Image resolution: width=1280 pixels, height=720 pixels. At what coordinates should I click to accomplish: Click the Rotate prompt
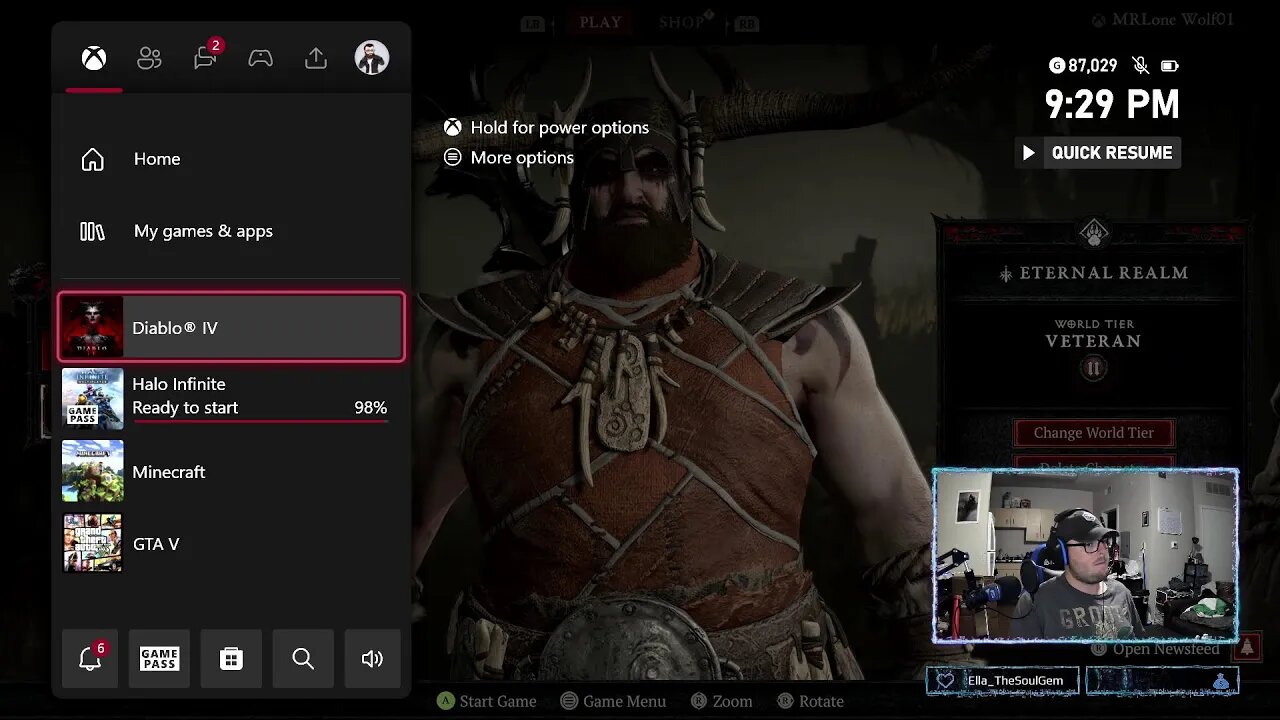point(810,701)
